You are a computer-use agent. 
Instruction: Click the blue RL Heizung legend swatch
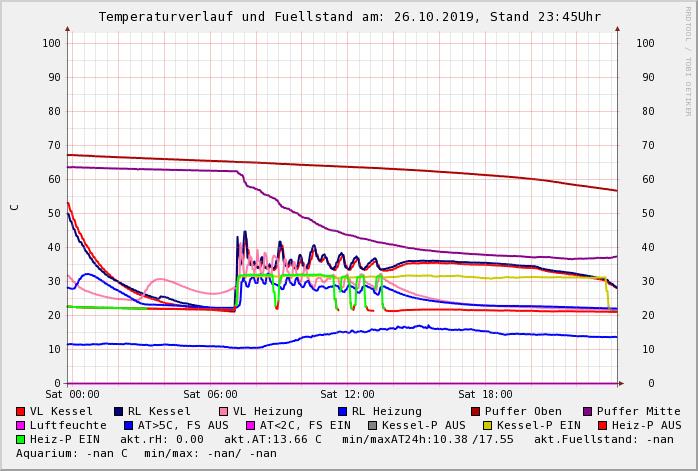[x=343, y=411]
